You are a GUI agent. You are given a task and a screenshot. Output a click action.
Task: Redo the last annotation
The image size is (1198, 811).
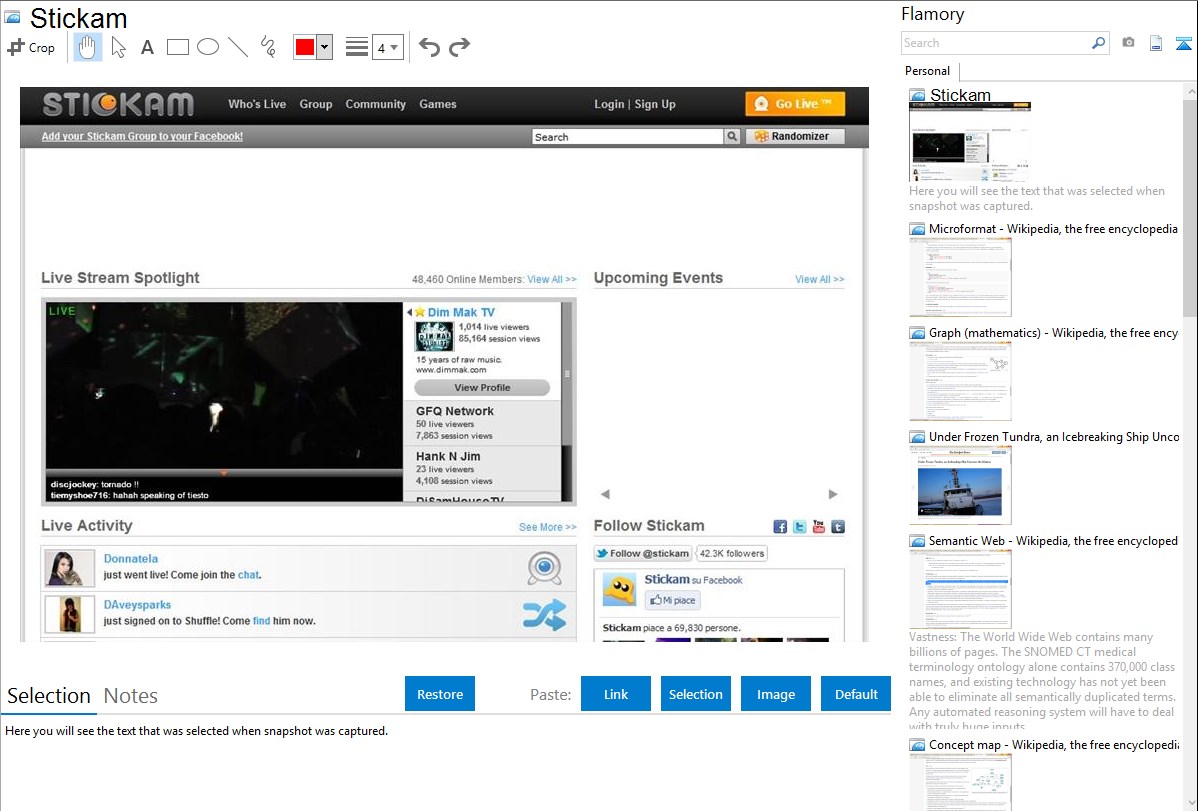pos(459,47)
